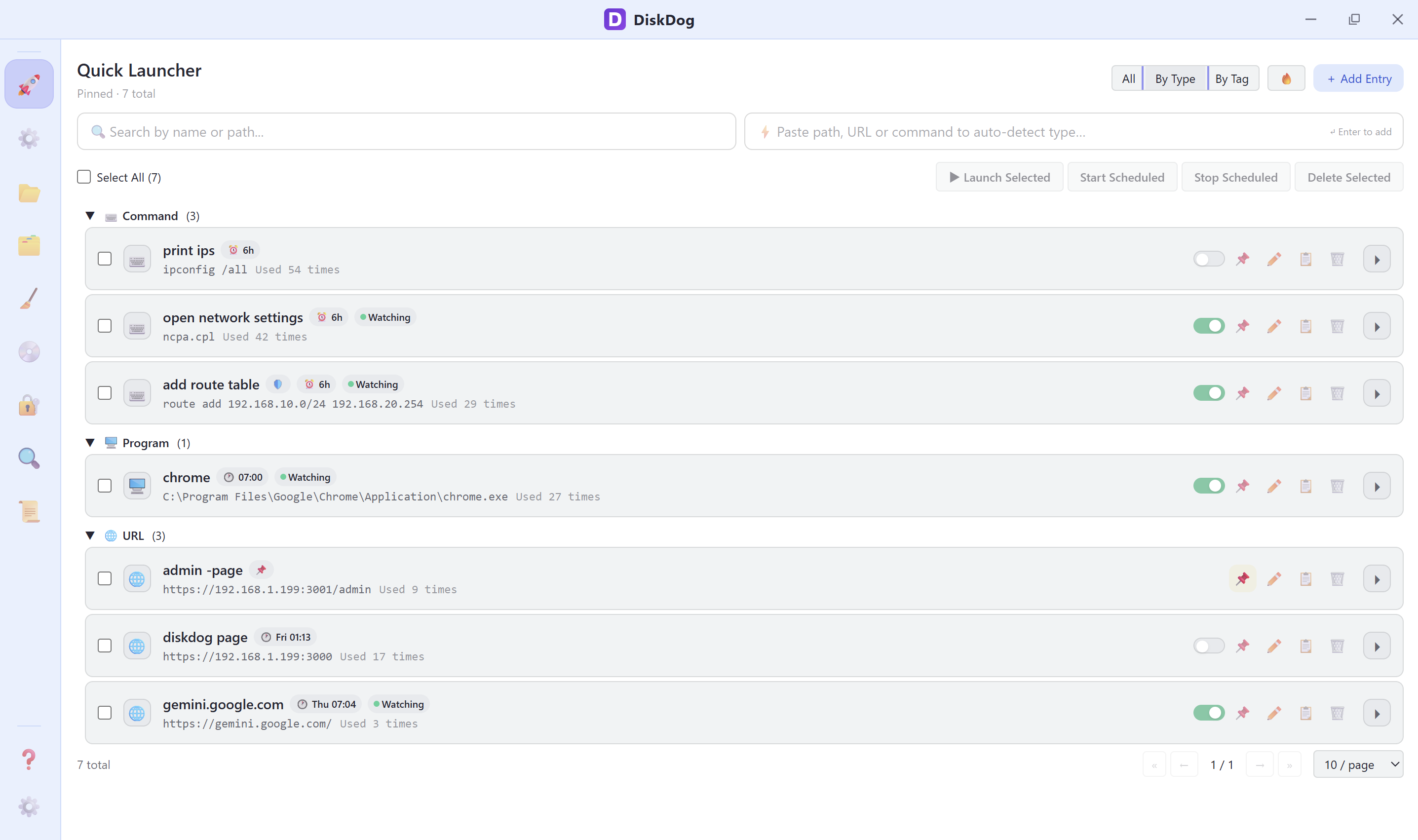Click the Add Entry button
This screenshot has height=840, width=1418.
tap(1358, 78)
